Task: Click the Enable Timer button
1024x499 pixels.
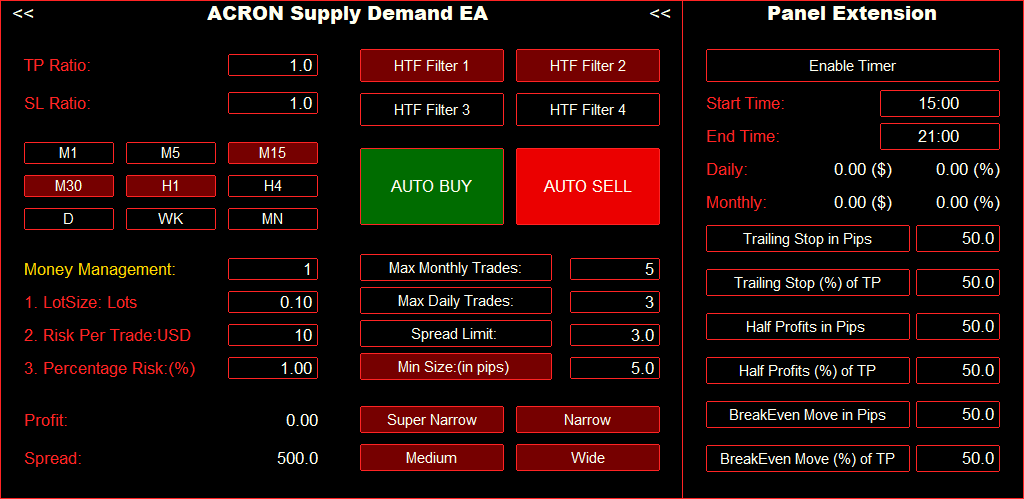Action: click(x=853, y=66)
